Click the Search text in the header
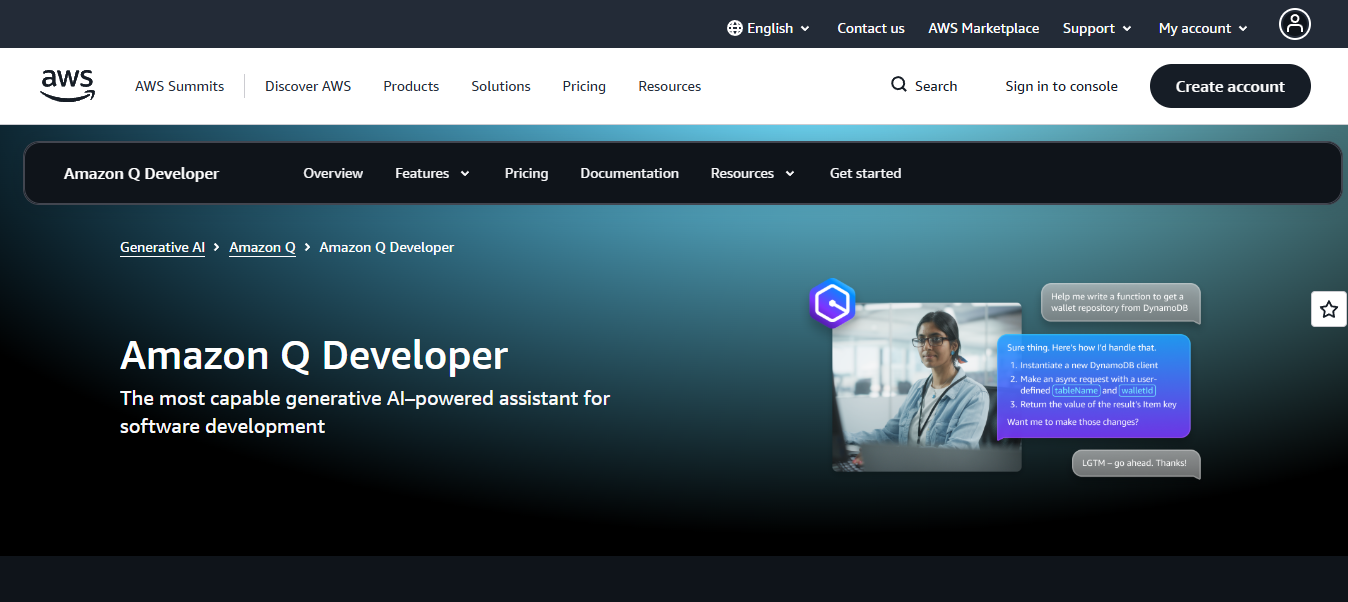The image size is (1348, 602). [x=936, y=86]
